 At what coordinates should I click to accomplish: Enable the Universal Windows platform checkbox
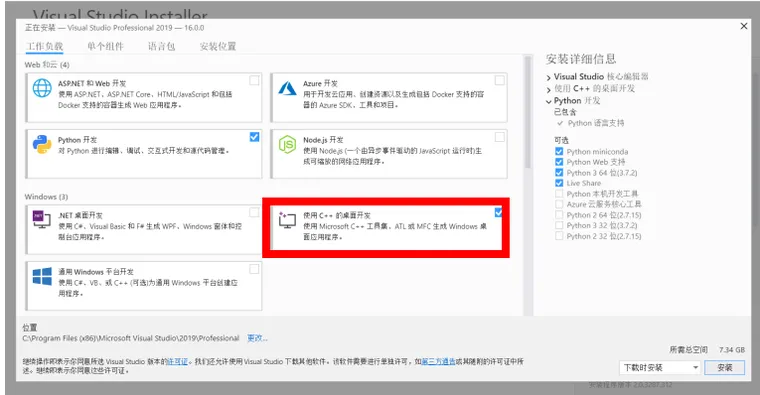click(x=254, y=269)
